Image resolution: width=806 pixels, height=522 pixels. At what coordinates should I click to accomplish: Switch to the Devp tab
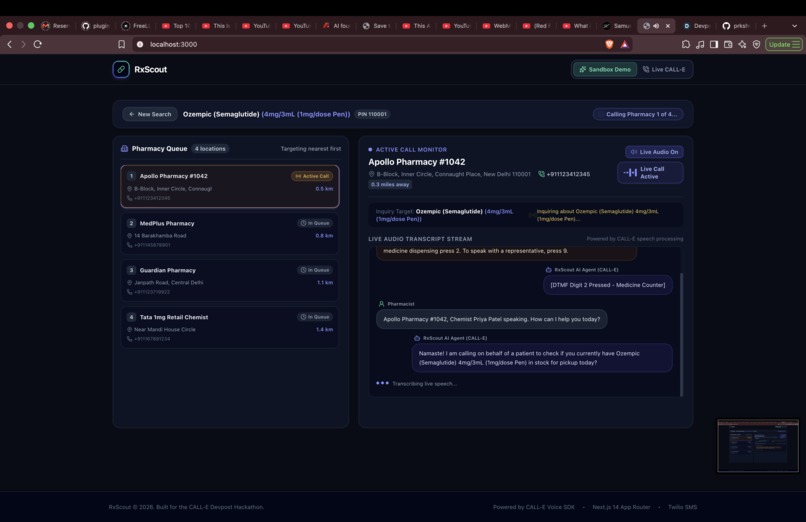697,26
